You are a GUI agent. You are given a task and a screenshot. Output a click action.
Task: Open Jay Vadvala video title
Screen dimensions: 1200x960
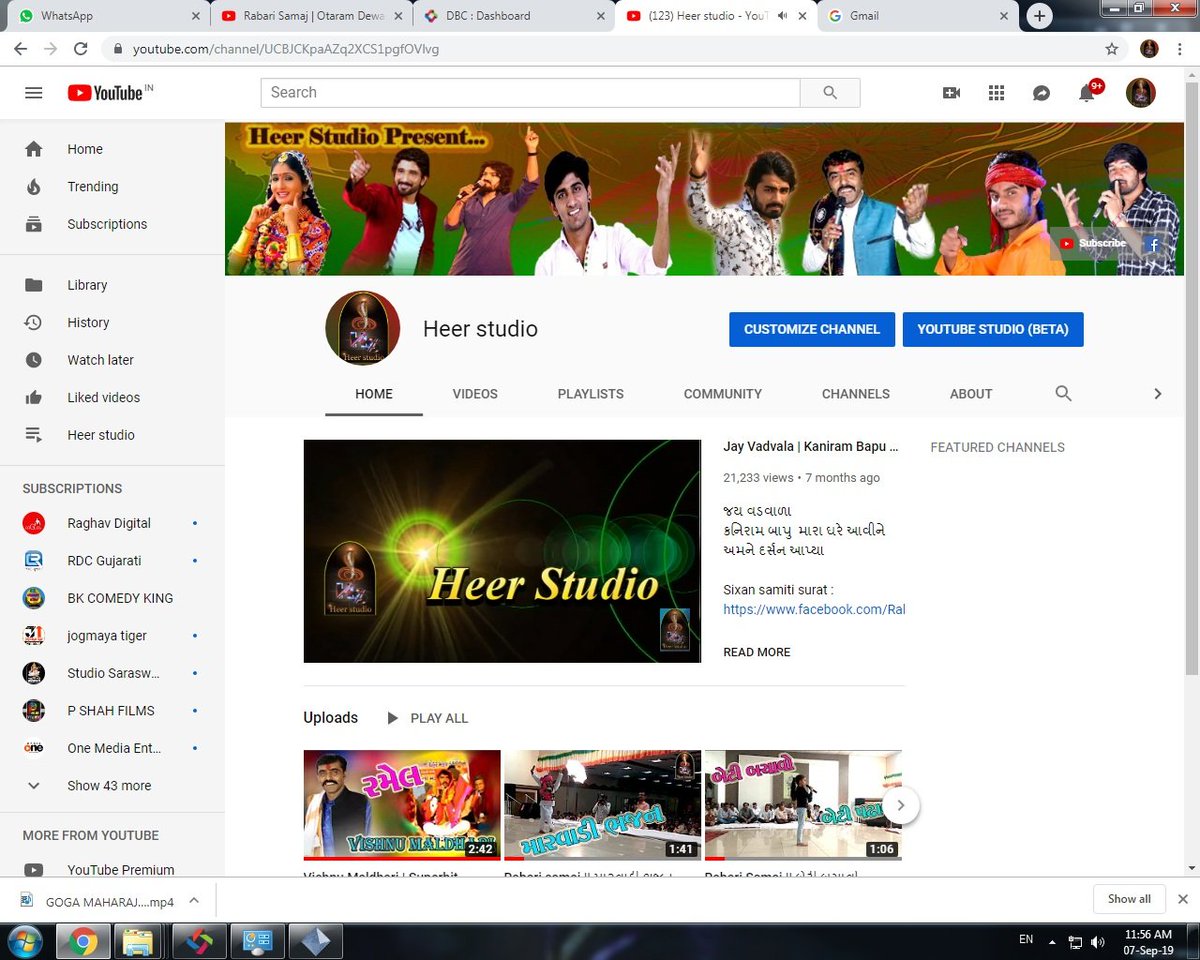[811, 447]
